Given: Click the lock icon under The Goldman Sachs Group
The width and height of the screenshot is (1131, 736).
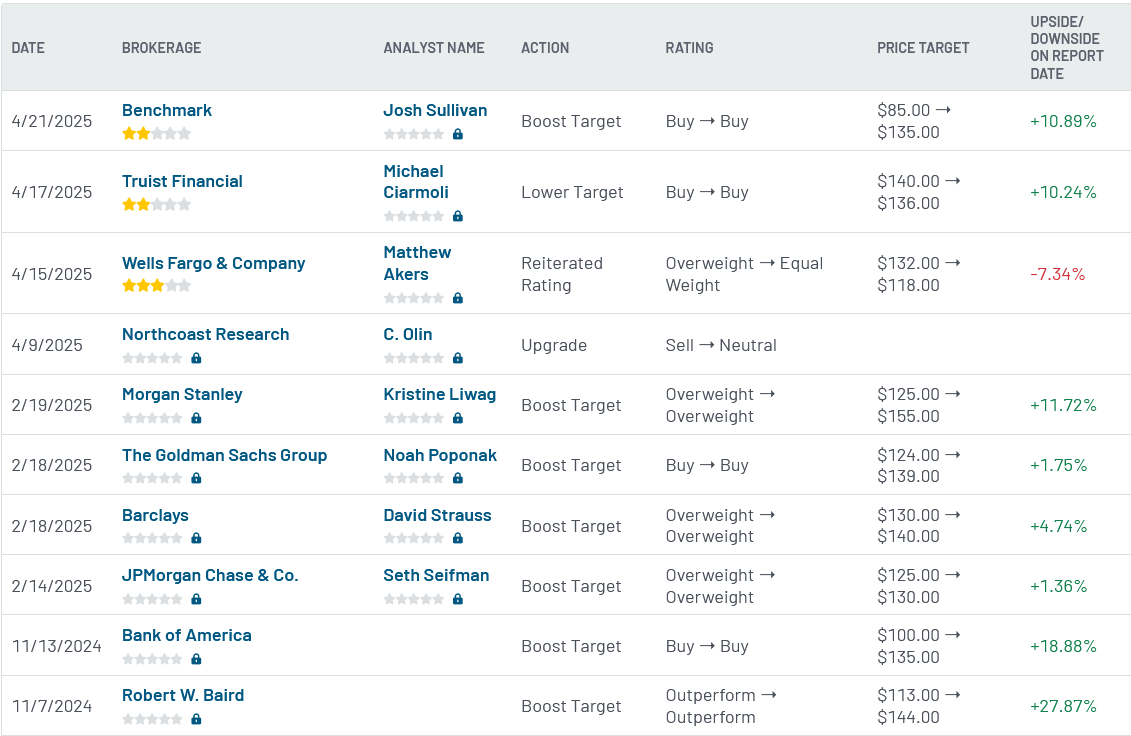Looking at the screenshot, I should tap(196, 478).
